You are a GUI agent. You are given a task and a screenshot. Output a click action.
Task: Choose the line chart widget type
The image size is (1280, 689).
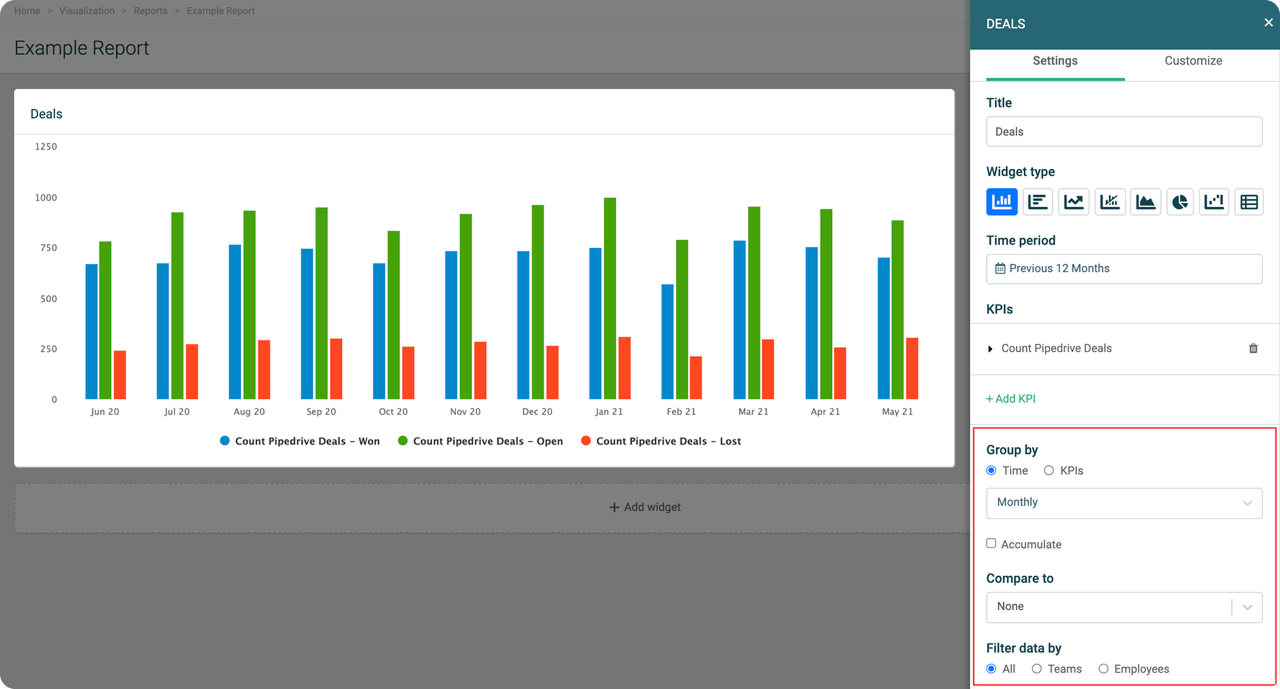[1074, 202]
